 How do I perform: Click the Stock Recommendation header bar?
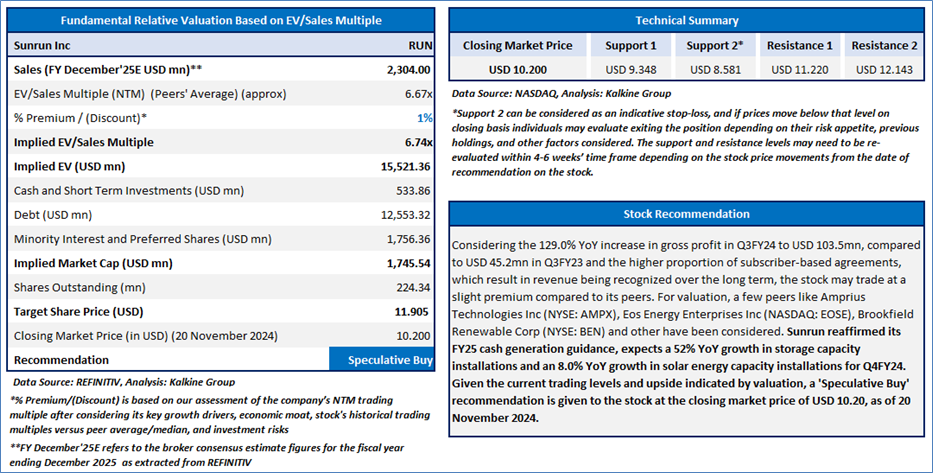[x=687, y=214]
